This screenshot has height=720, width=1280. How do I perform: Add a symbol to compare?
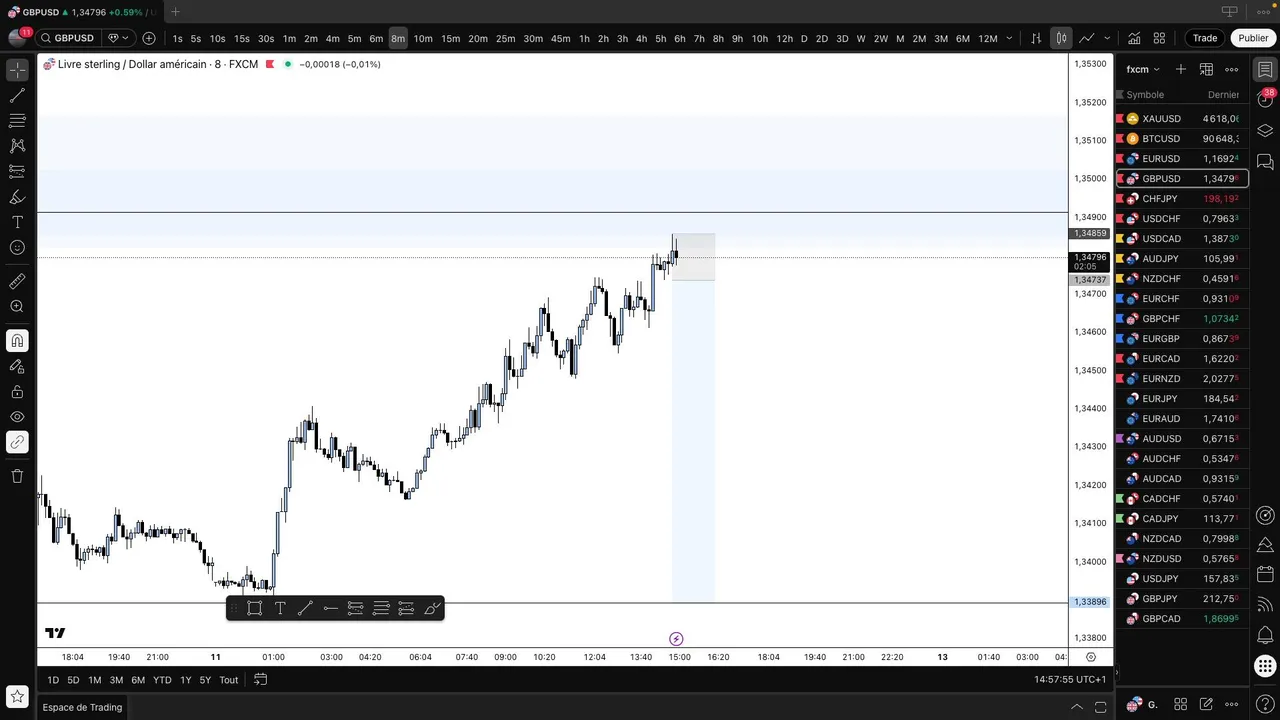149,38
